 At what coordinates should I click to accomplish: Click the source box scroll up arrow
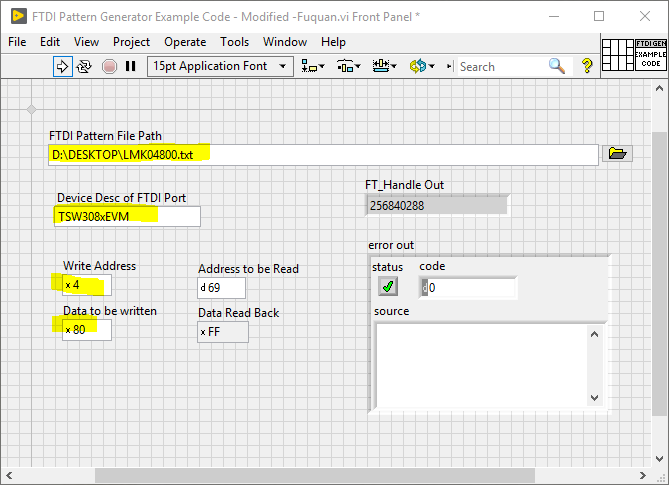point(594,334)
